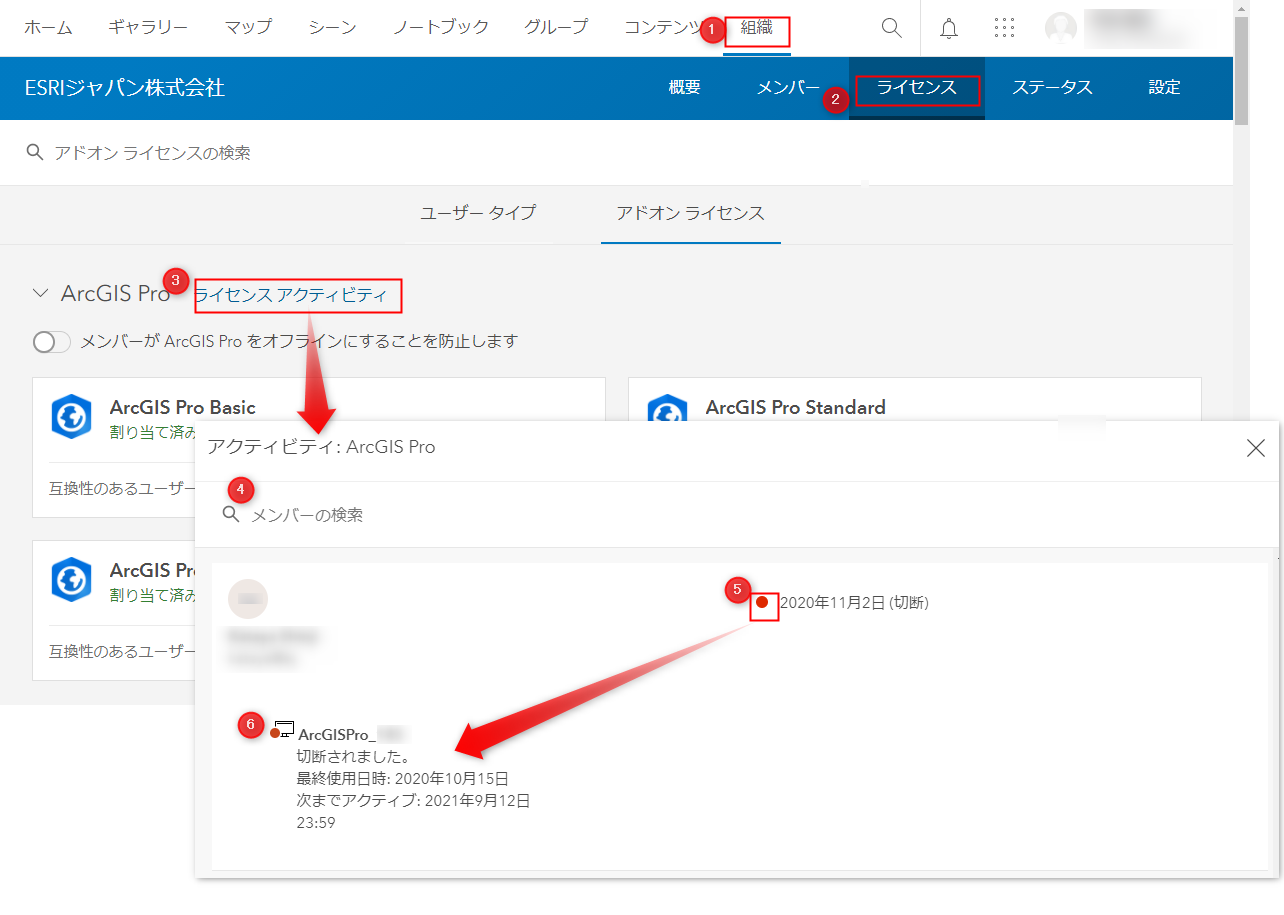This screenshot has width=1284, height=915.
Task: Click the magnifier icon in member search
Action: (x=231, y=514)
